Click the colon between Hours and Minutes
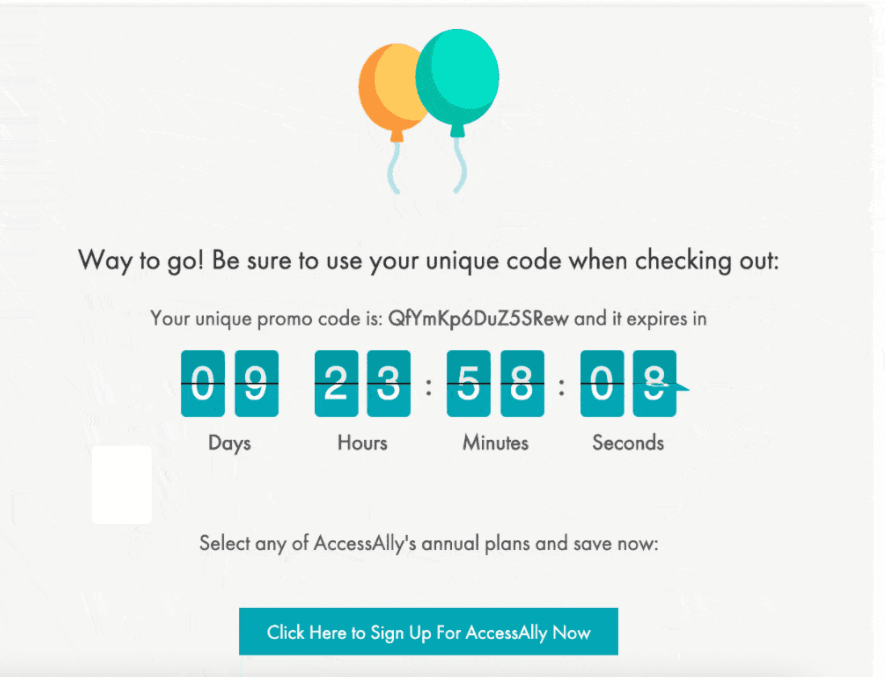885x677 pixels. click(428, 387)
